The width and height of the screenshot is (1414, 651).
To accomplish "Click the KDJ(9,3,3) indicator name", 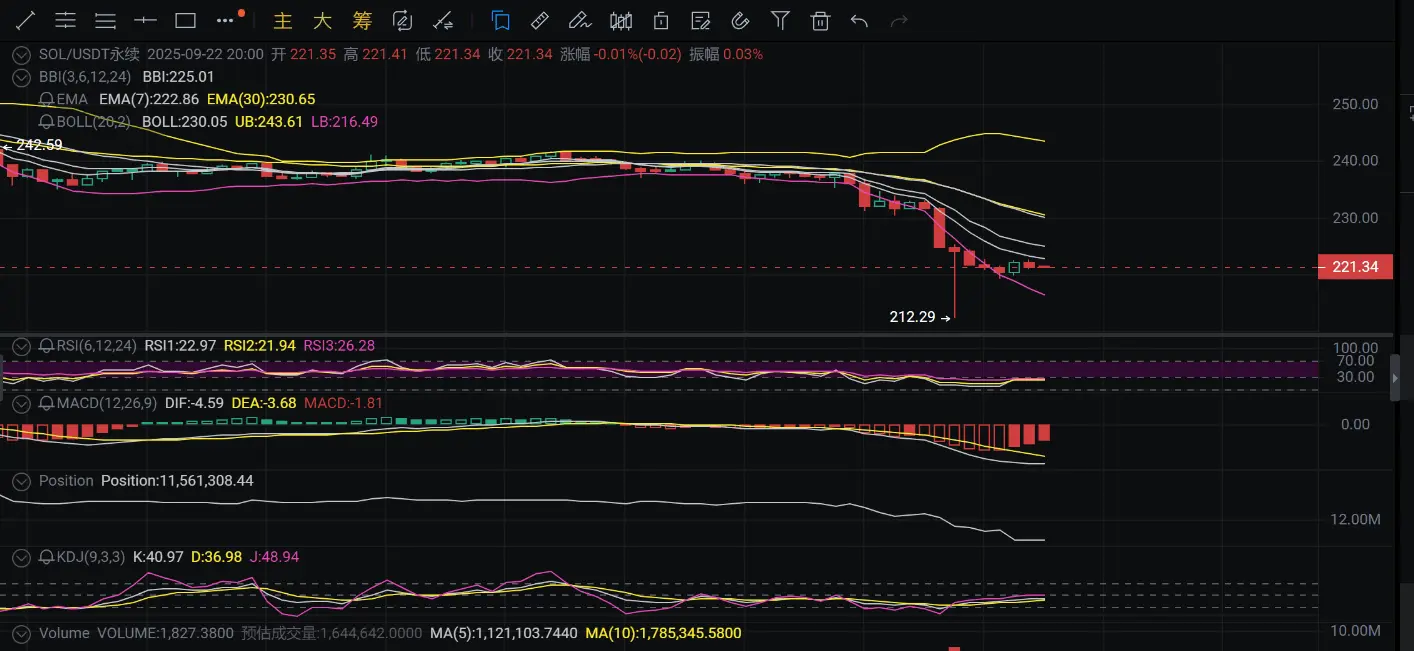I will (x=91, y=556).
